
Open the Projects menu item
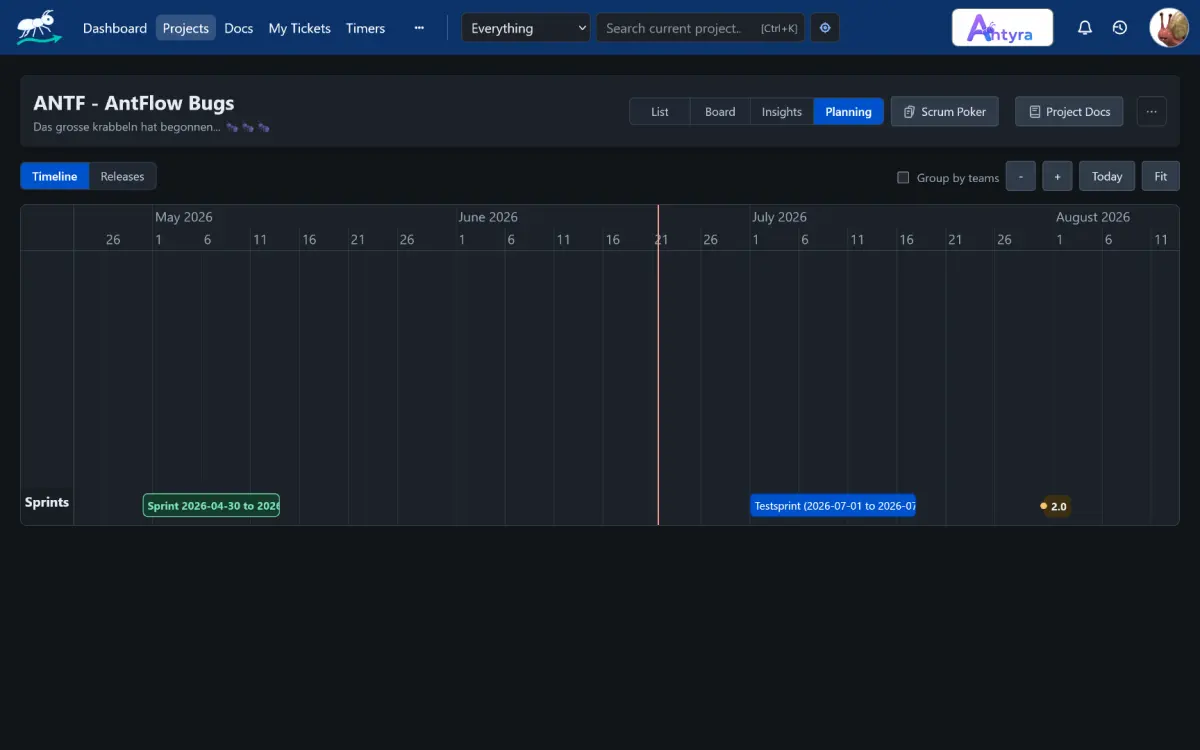click(186, 28)
